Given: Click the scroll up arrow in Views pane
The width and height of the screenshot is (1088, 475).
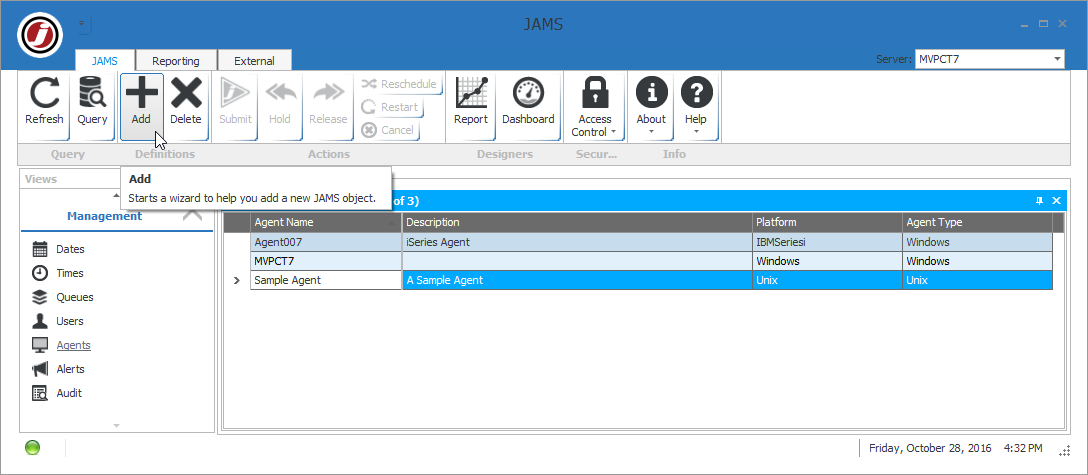Looking at the screenshot, I should (116, 195).
